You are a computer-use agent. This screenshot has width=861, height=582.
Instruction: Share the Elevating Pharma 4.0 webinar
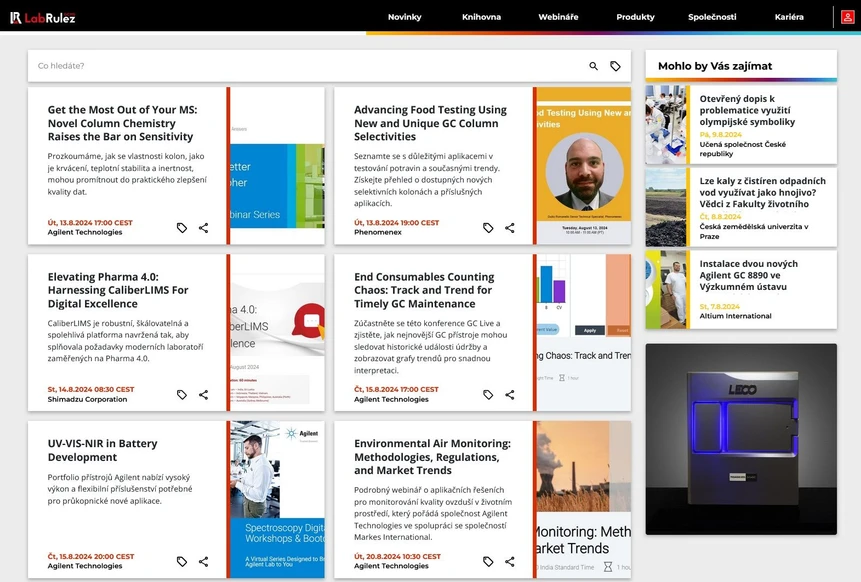coord(203,395)
